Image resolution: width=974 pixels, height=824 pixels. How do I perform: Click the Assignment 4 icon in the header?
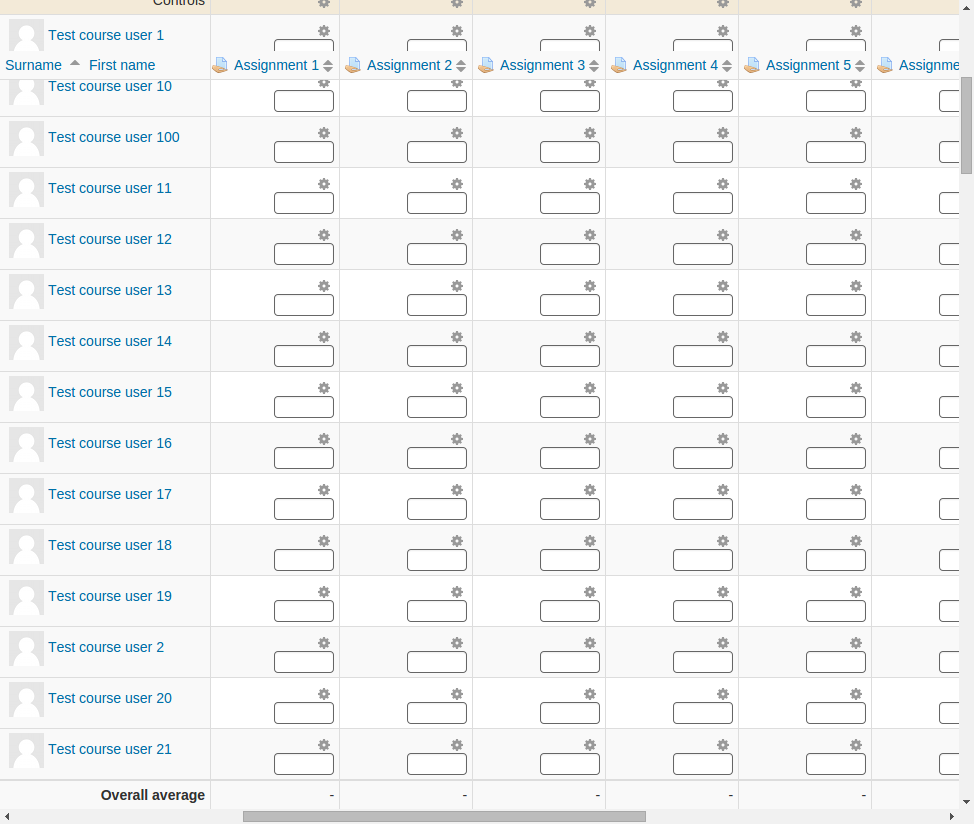(619, 65)
